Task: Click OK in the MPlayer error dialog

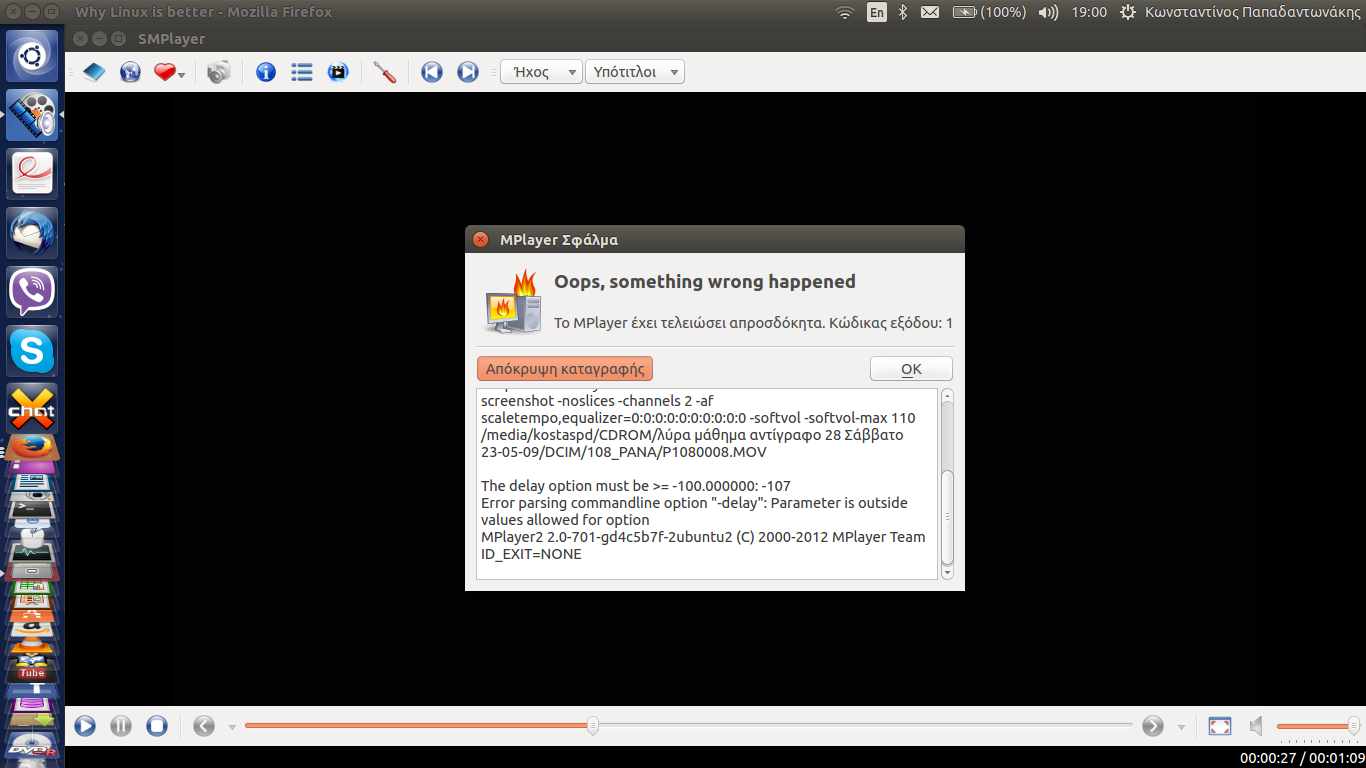Action: pyautogui.click(x=911, y=369)
